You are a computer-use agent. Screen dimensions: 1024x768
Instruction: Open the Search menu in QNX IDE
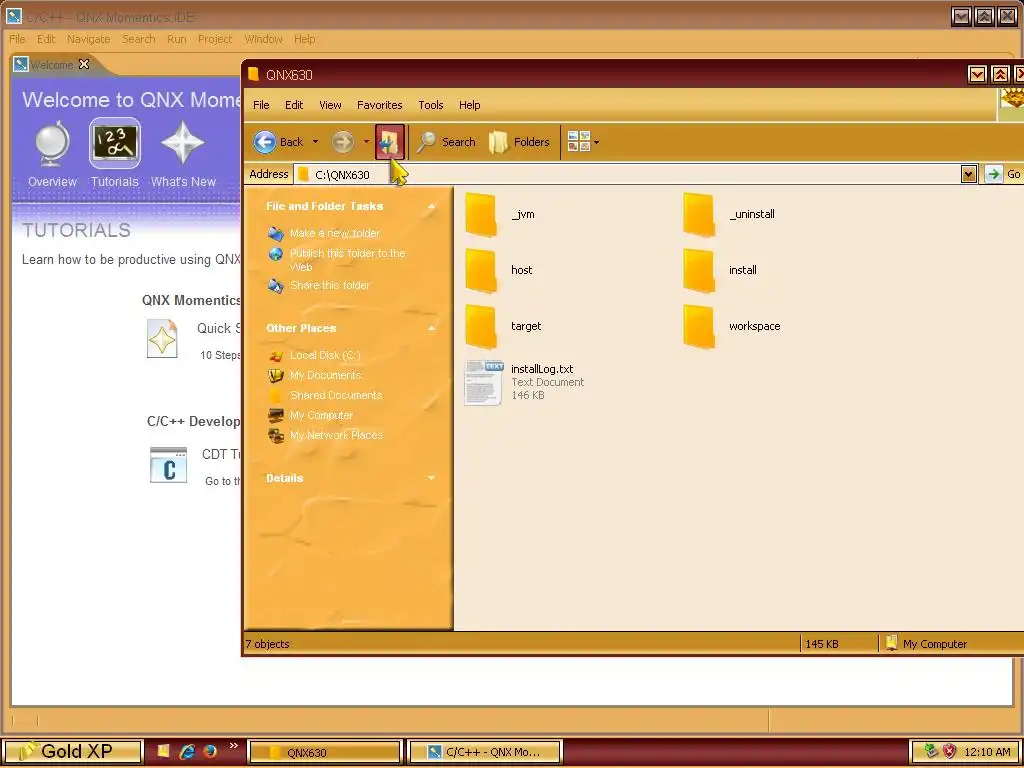[x=138, y=39]
